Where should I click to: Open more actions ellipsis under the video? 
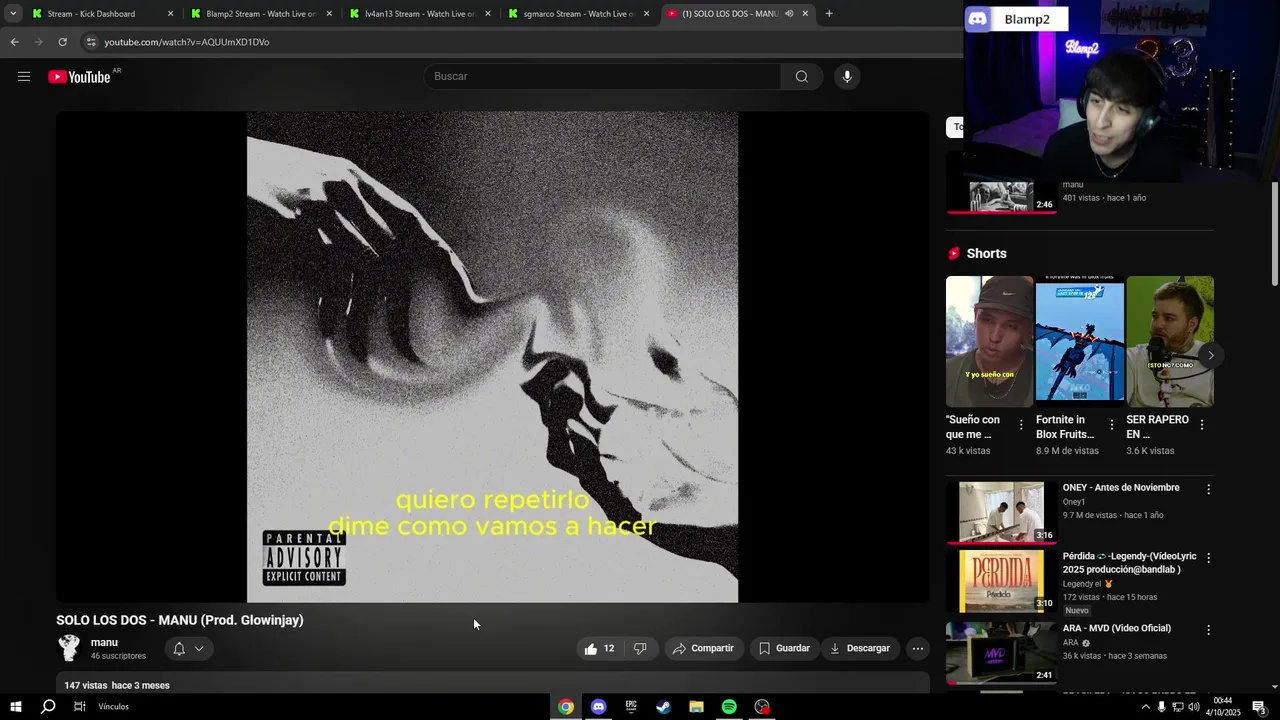pyautogui.click(x=917, y=648)
